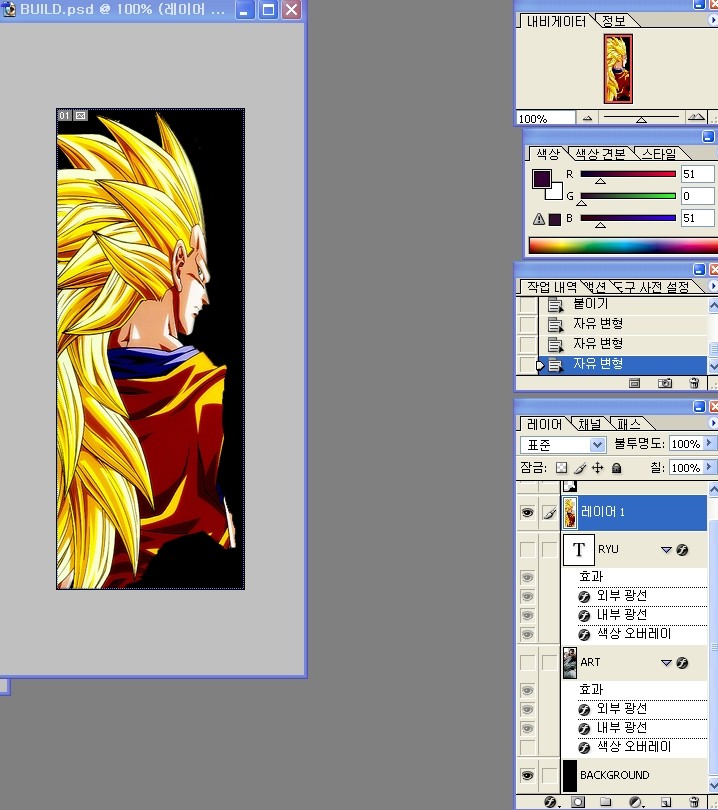The height and width of the screenshot is (810, 718).
Task: Click the 내부 광선 effect icon under ART
Action: coord(584,729)
